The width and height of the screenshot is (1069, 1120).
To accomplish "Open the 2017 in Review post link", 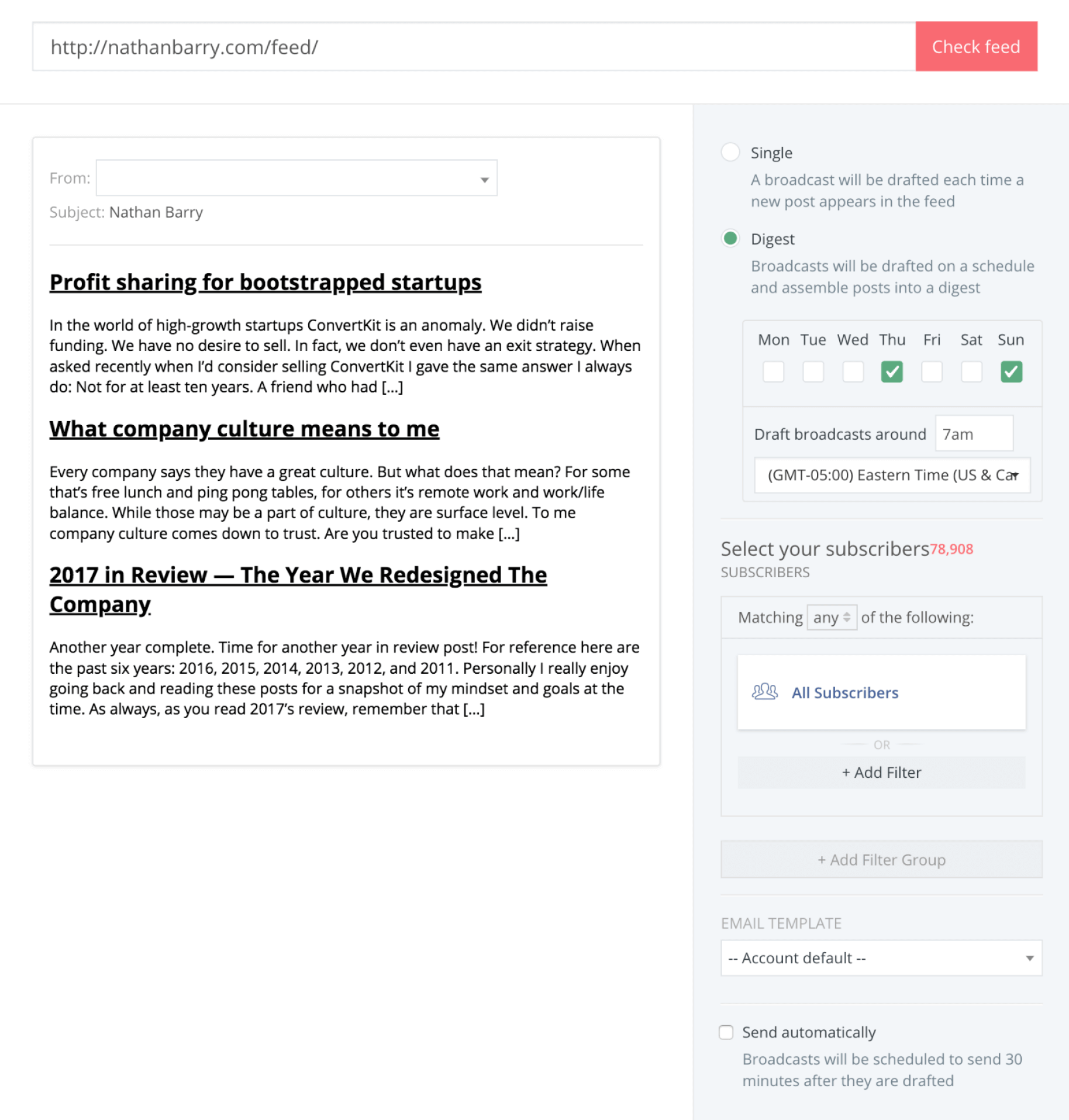I will [298, 575].
